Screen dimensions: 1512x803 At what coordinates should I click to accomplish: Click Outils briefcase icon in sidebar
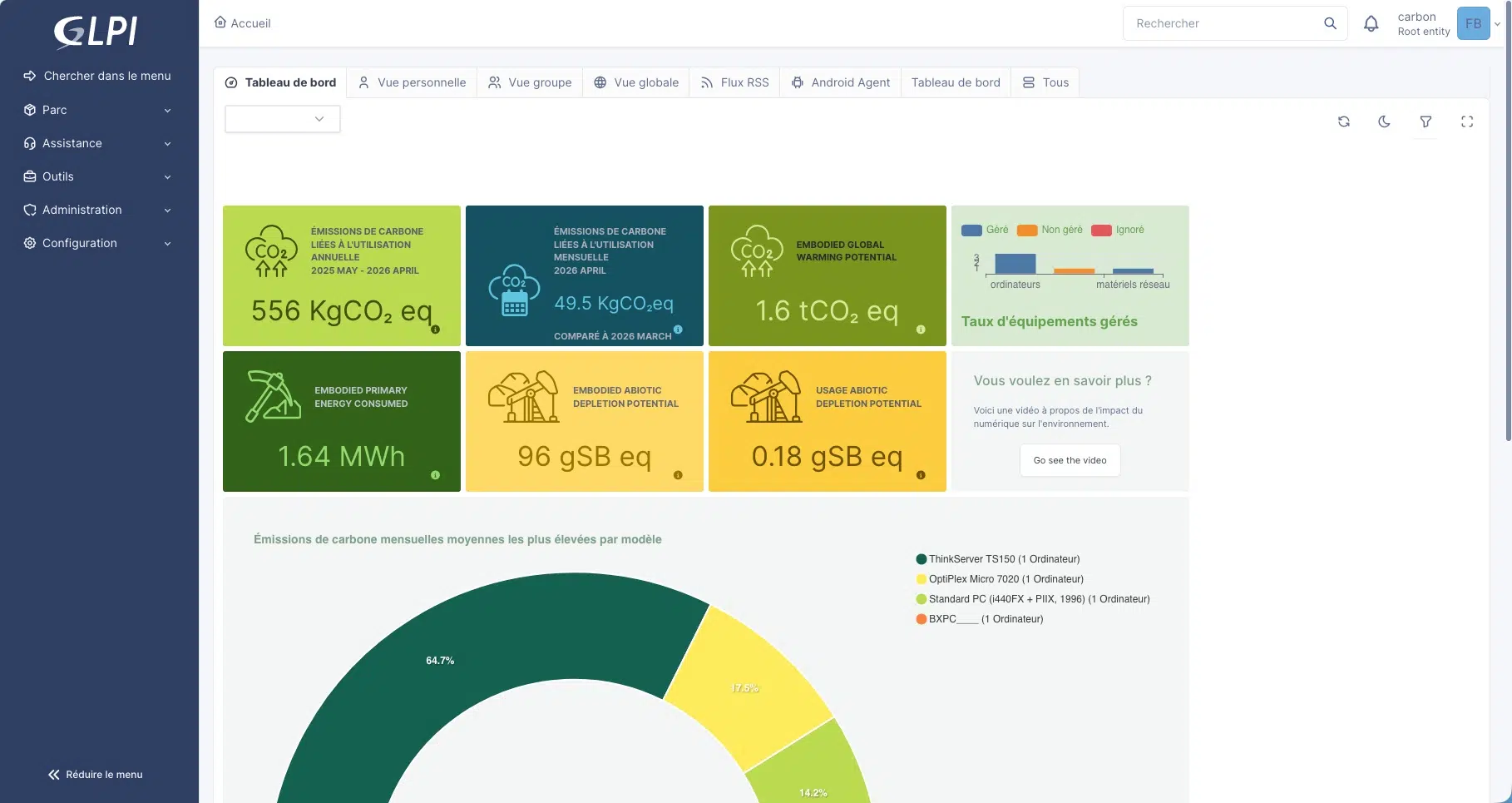30,176
